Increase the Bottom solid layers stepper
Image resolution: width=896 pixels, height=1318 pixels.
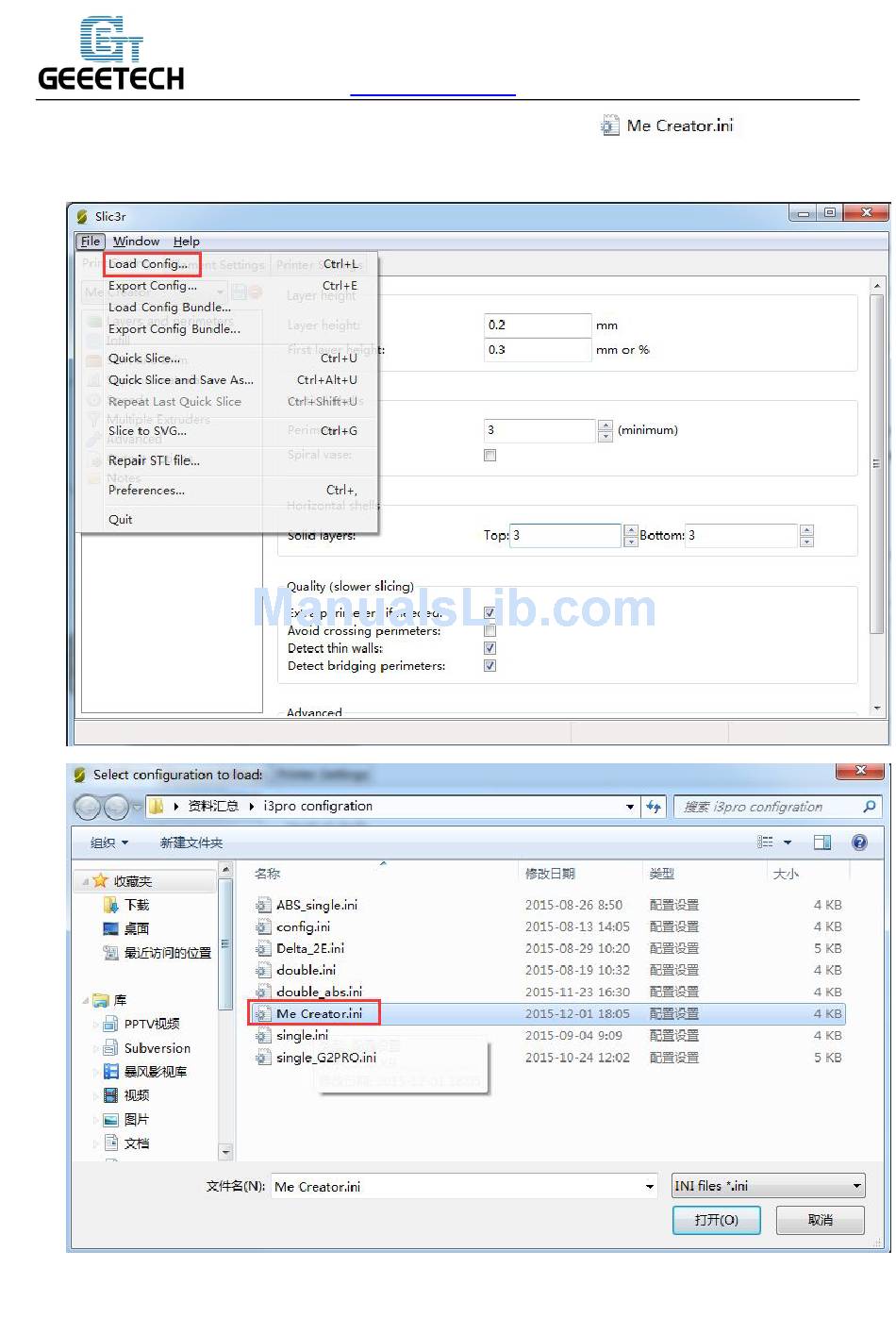(x=806, y=530)
